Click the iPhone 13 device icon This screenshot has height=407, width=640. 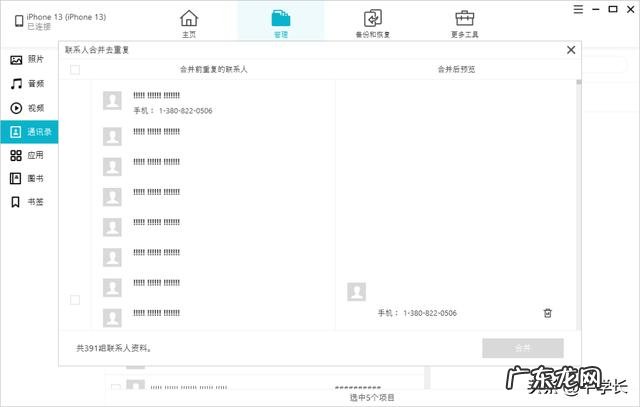tap(19, 21)
